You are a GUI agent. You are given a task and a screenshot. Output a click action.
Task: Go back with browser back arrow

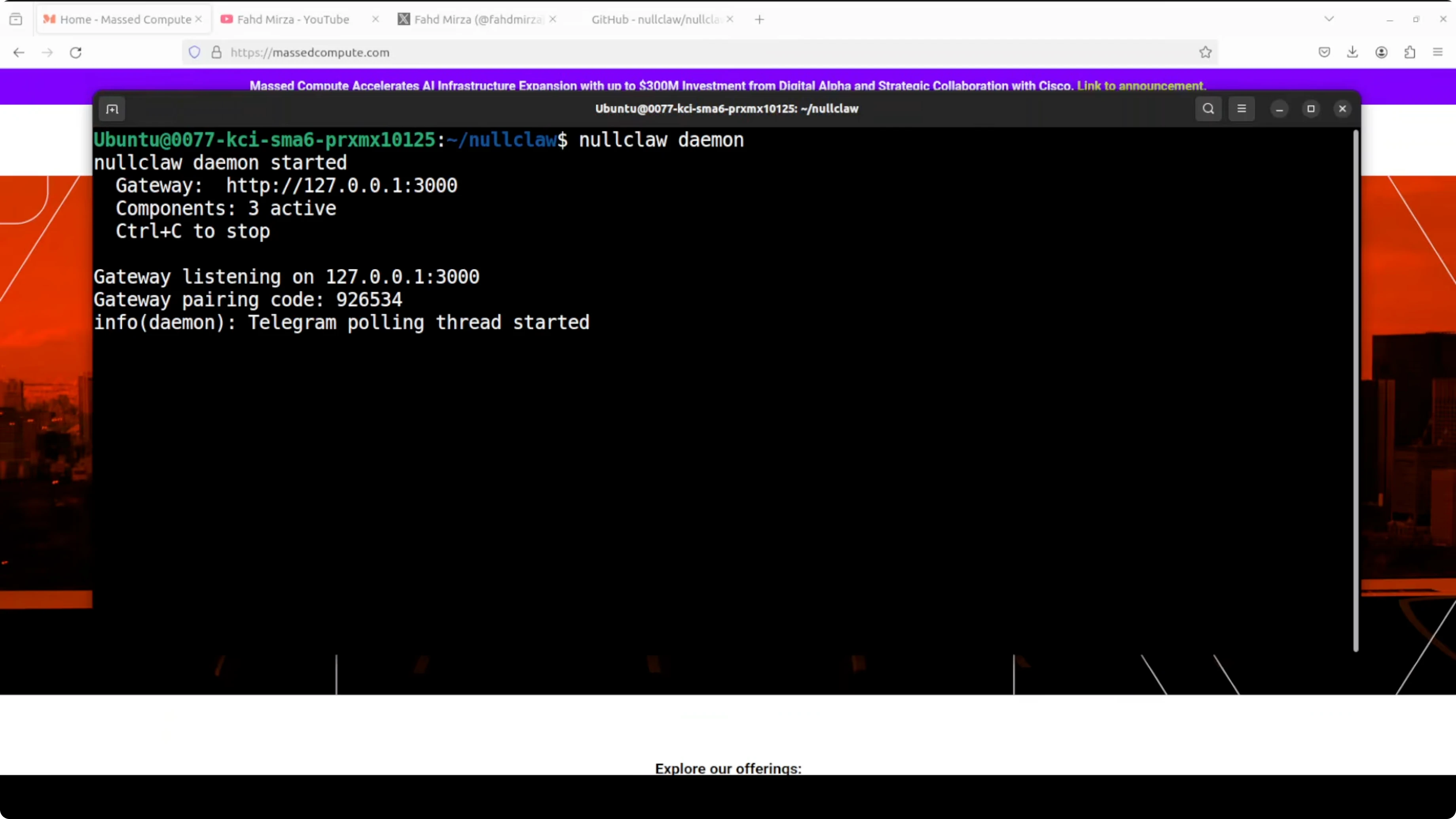point(19,53)
